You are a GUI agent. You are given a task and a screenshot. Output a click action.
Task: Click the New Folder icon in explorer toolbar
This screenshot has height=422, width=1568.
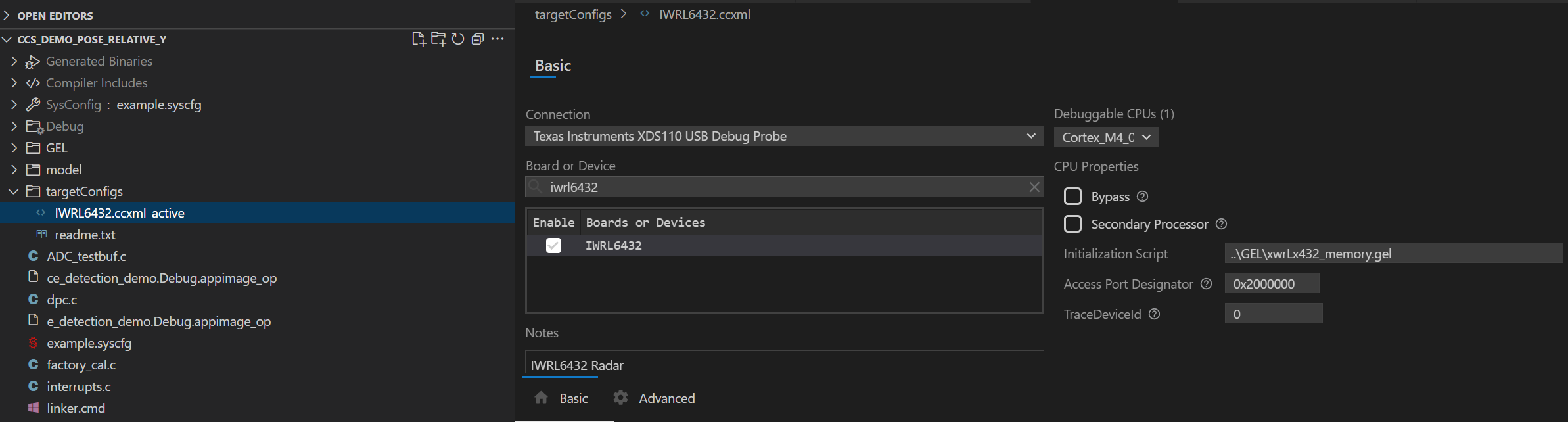point(438,39)
